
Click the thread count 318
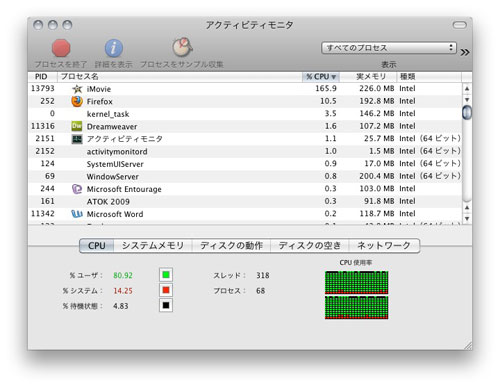tap(263, 275)
